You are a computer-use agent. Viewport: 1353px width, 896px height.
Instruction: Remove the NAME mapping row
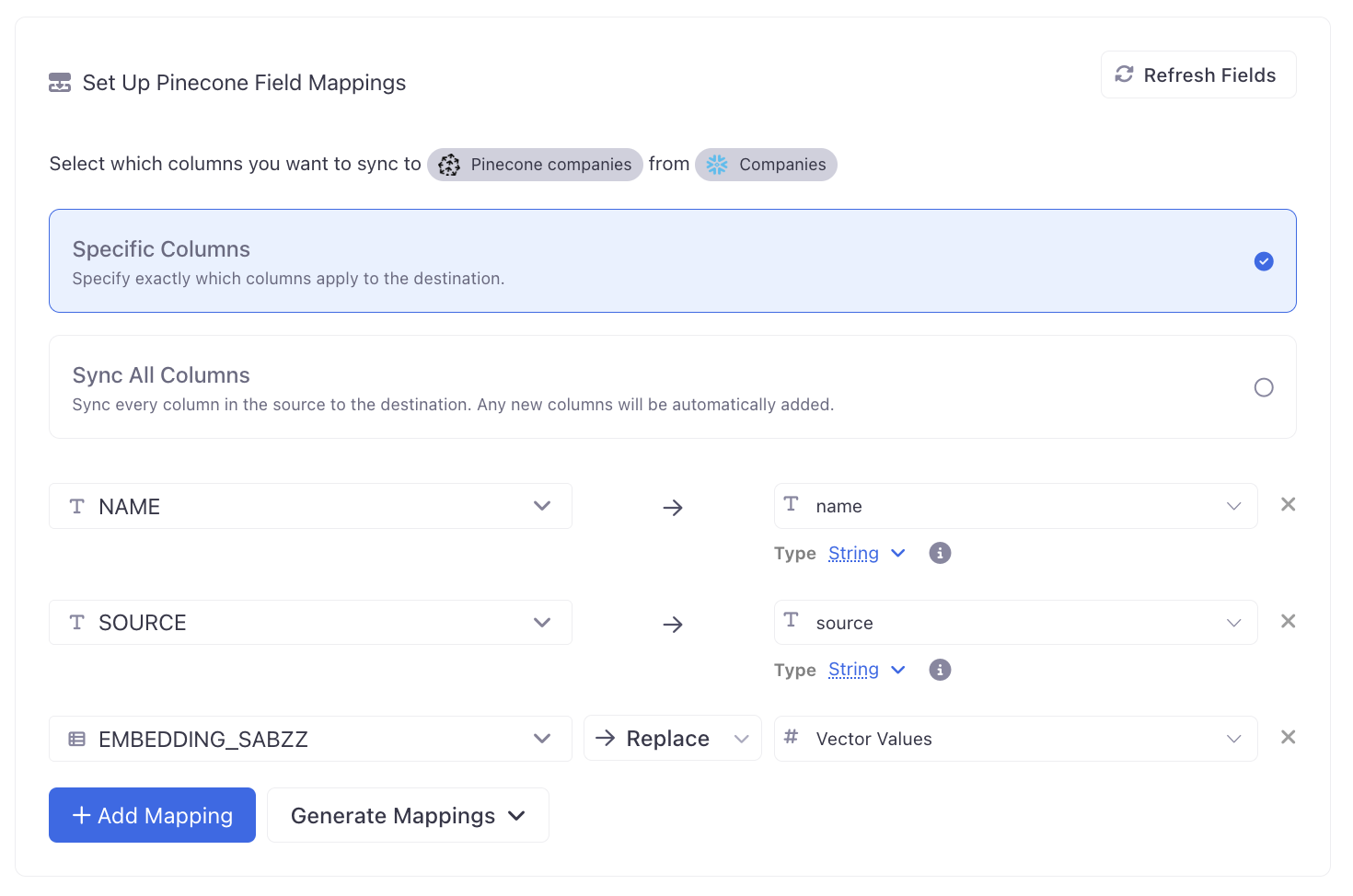coord(1288,504)
